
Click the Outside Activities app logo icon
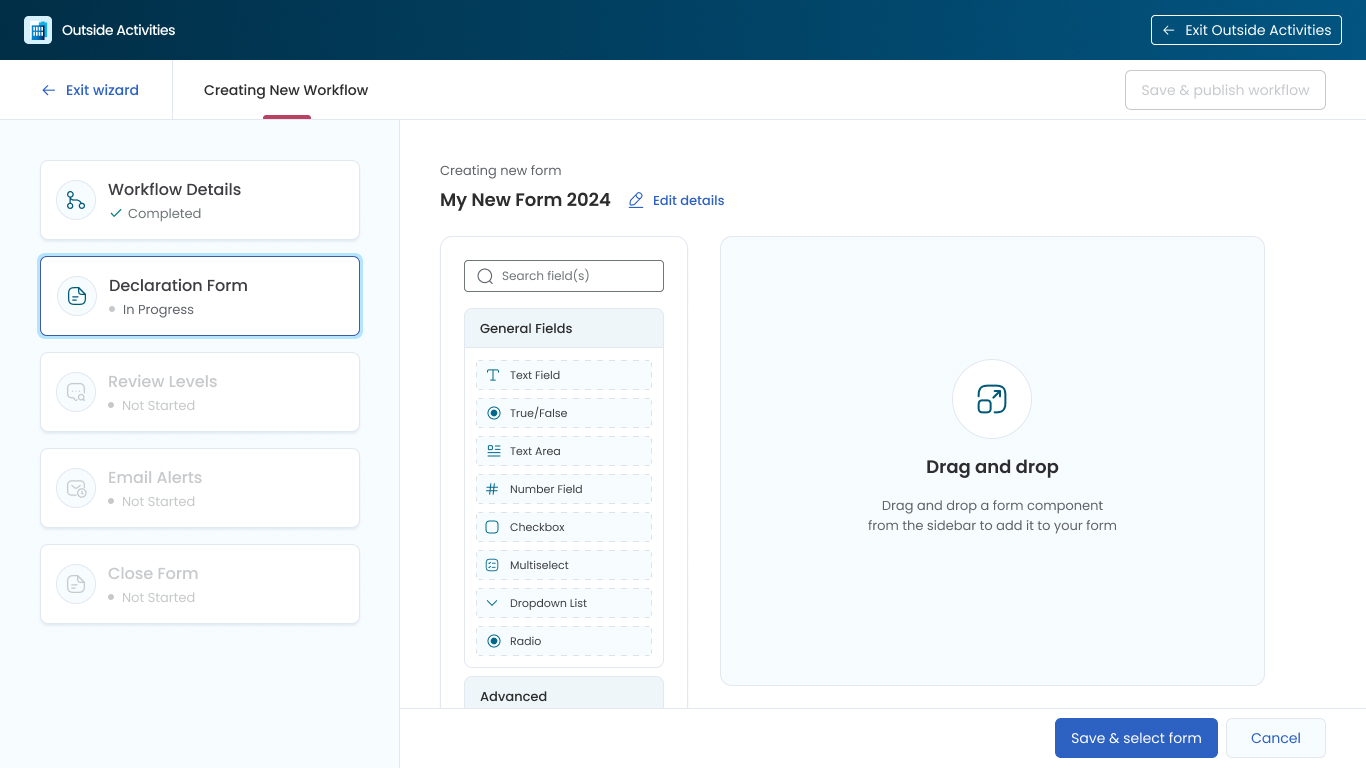[38, 30]
